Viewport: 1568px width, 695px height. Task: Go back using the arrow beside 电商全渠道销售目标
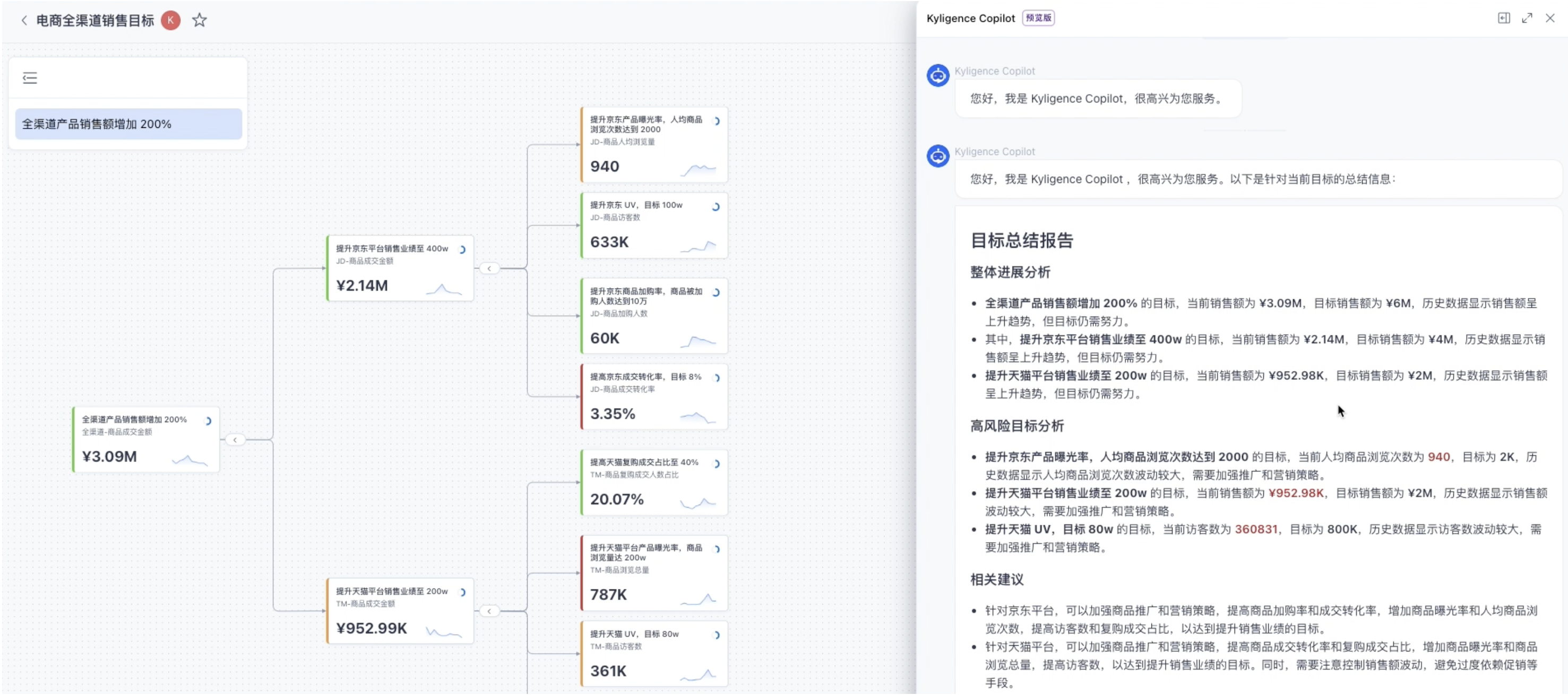pos(24,20)
